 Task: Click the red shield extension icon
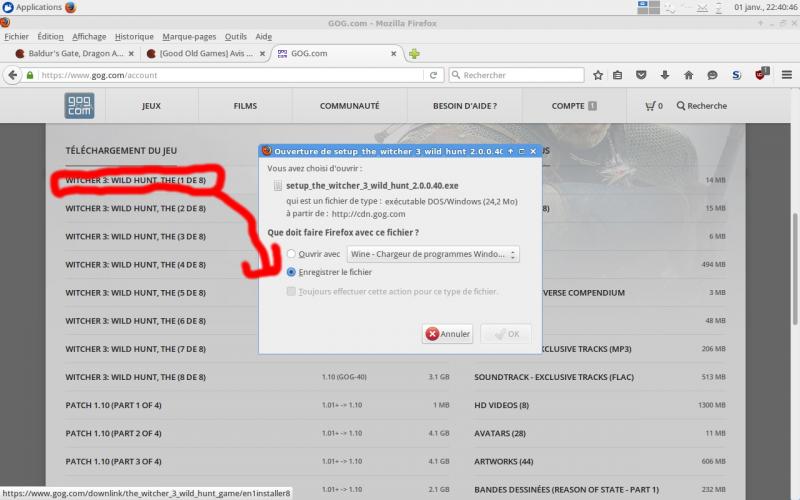coord(761,74)
